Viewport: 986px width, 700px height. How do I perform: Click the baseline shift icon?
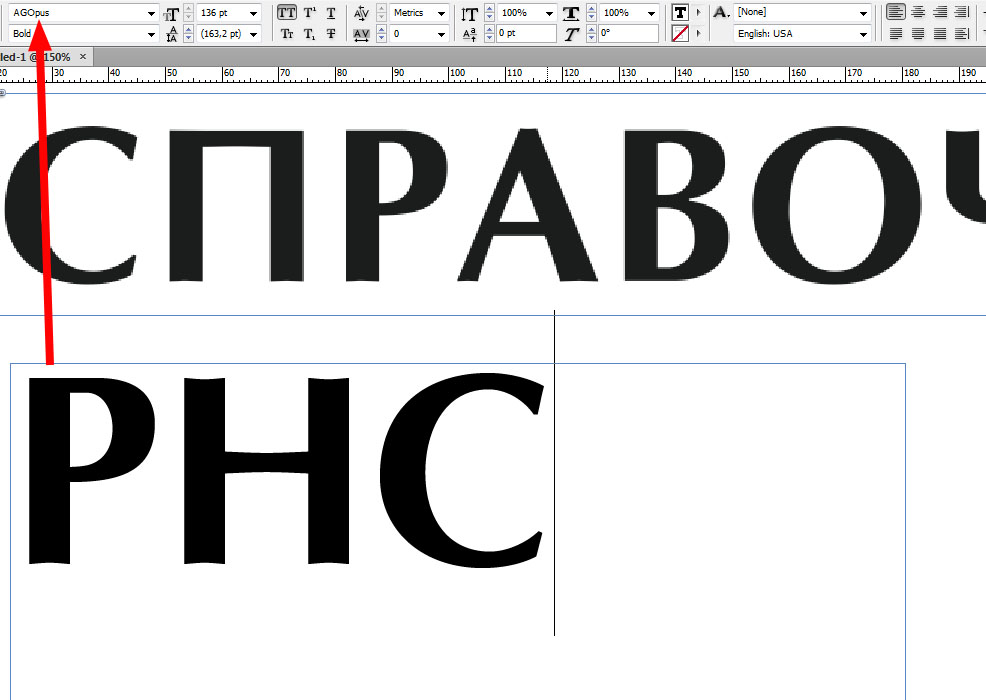tap(469, 35)
